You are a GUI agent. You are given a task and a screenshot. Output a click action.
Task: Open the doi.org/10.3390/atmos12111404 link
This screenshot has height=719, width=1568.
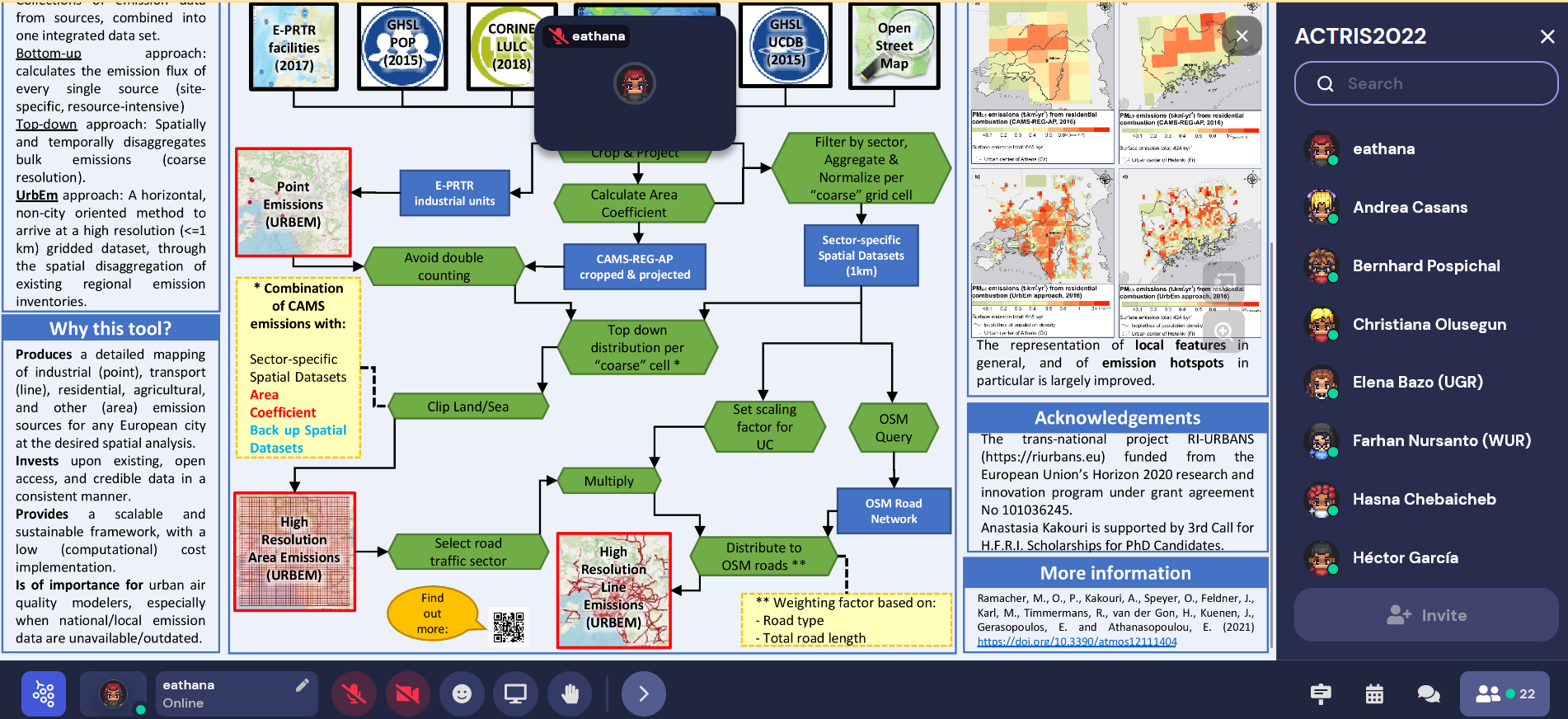1077,641
